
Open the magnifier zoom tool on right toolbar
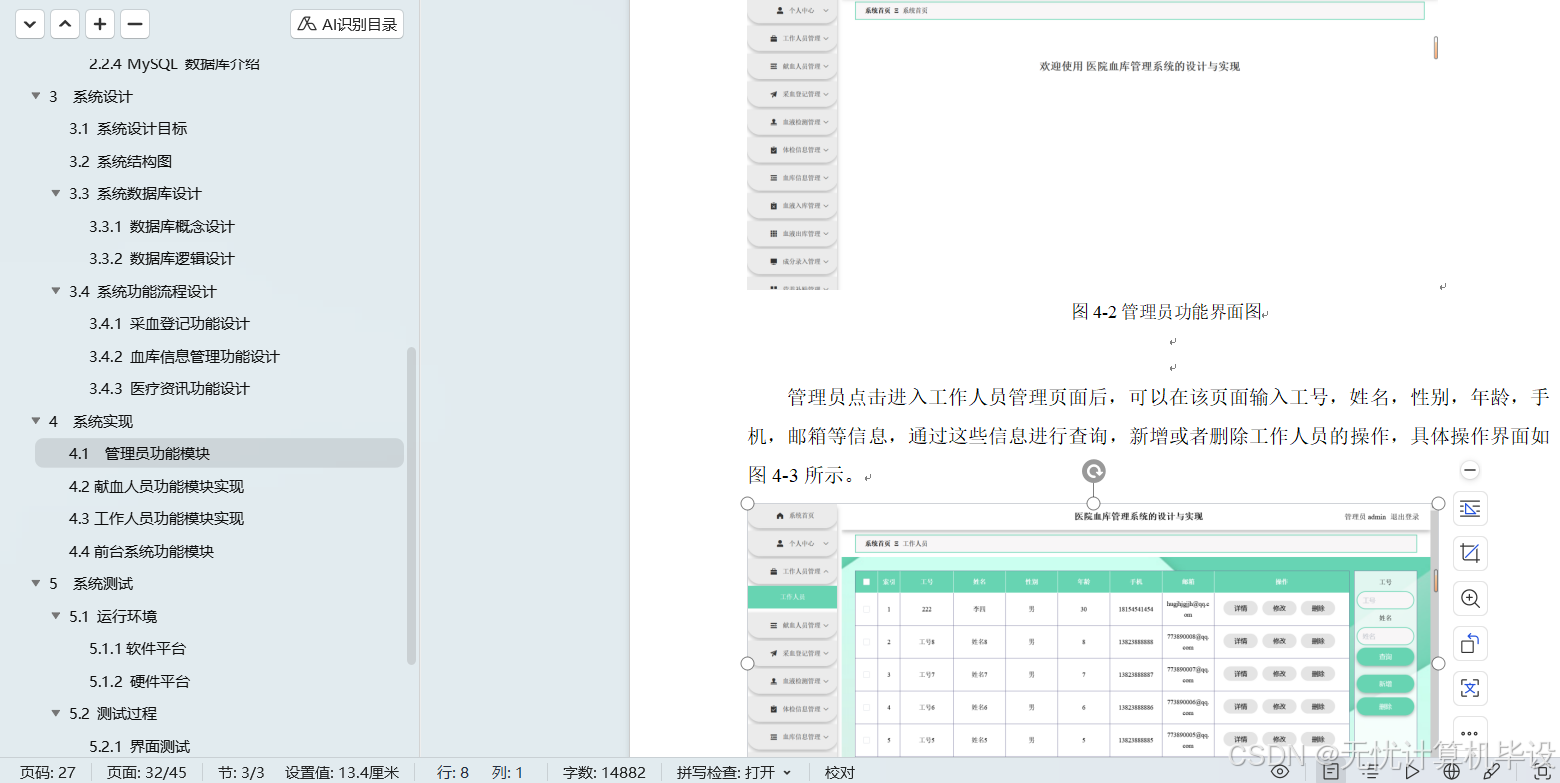(x=1469, y=598)
